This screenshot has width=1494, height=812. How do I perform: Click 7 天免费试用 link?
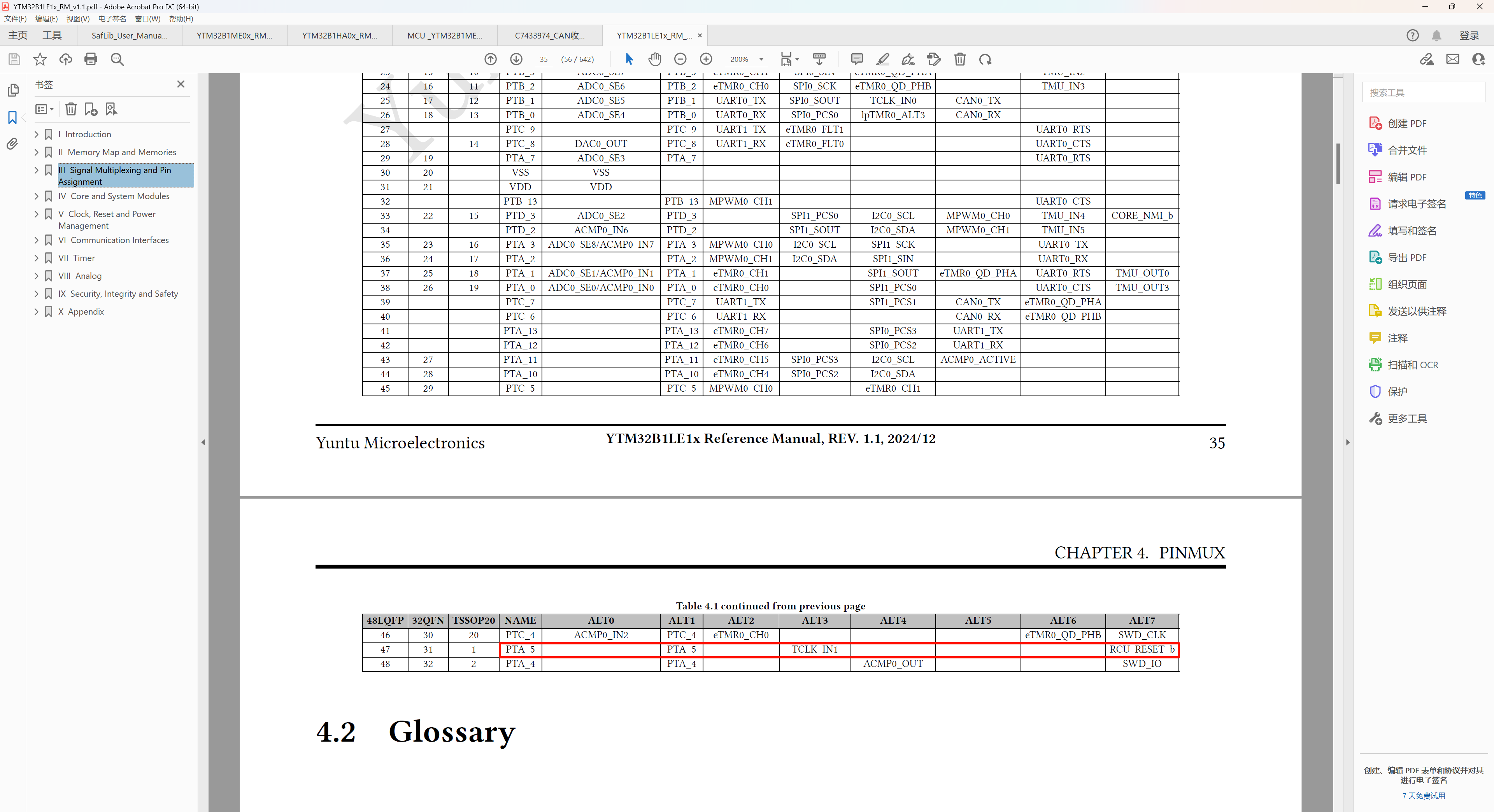click(1423, 795)
